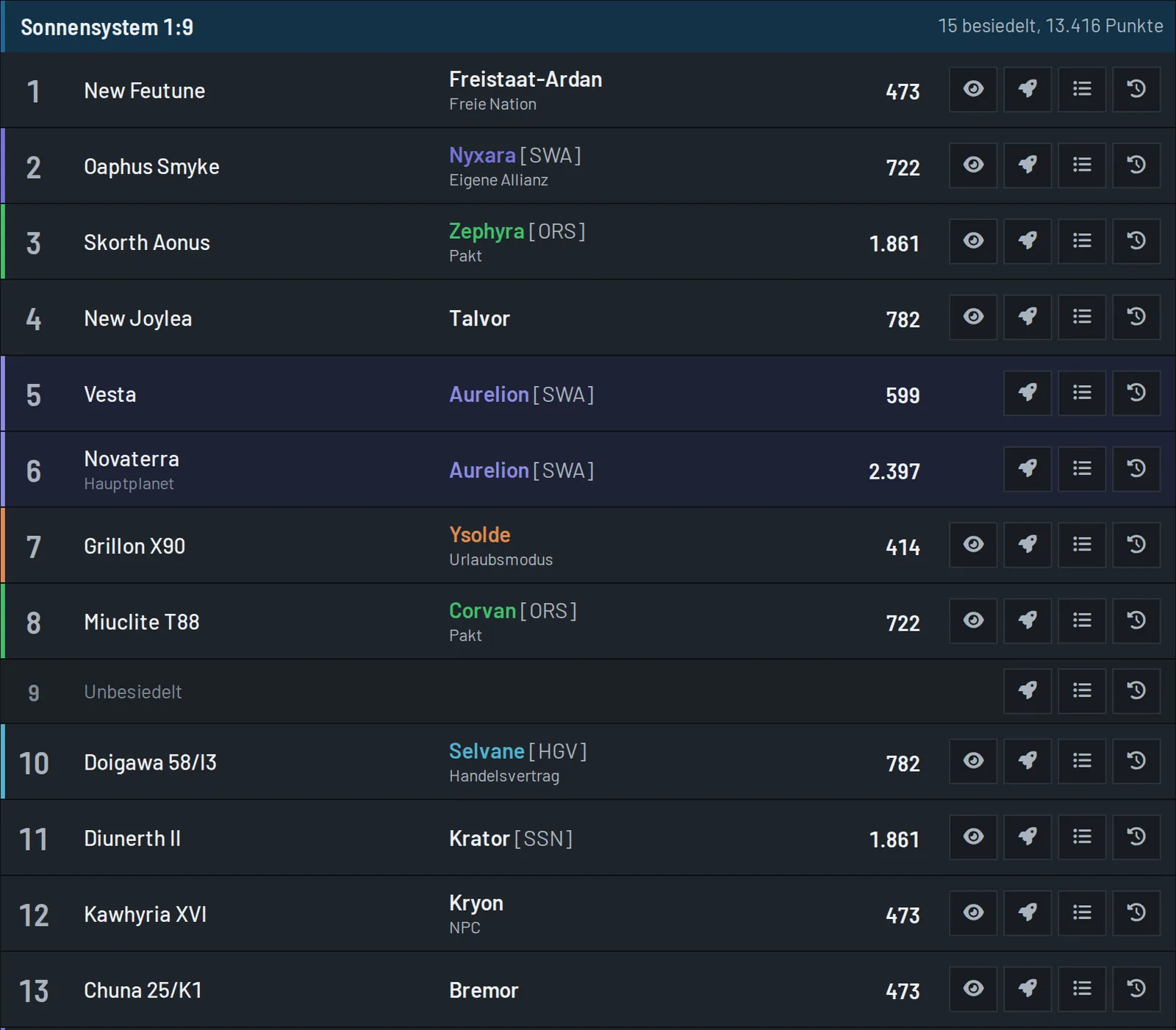
Task: Click the [ORS] tag next to Zephyra
Action: pyautogui.click(x=557, y=232)
